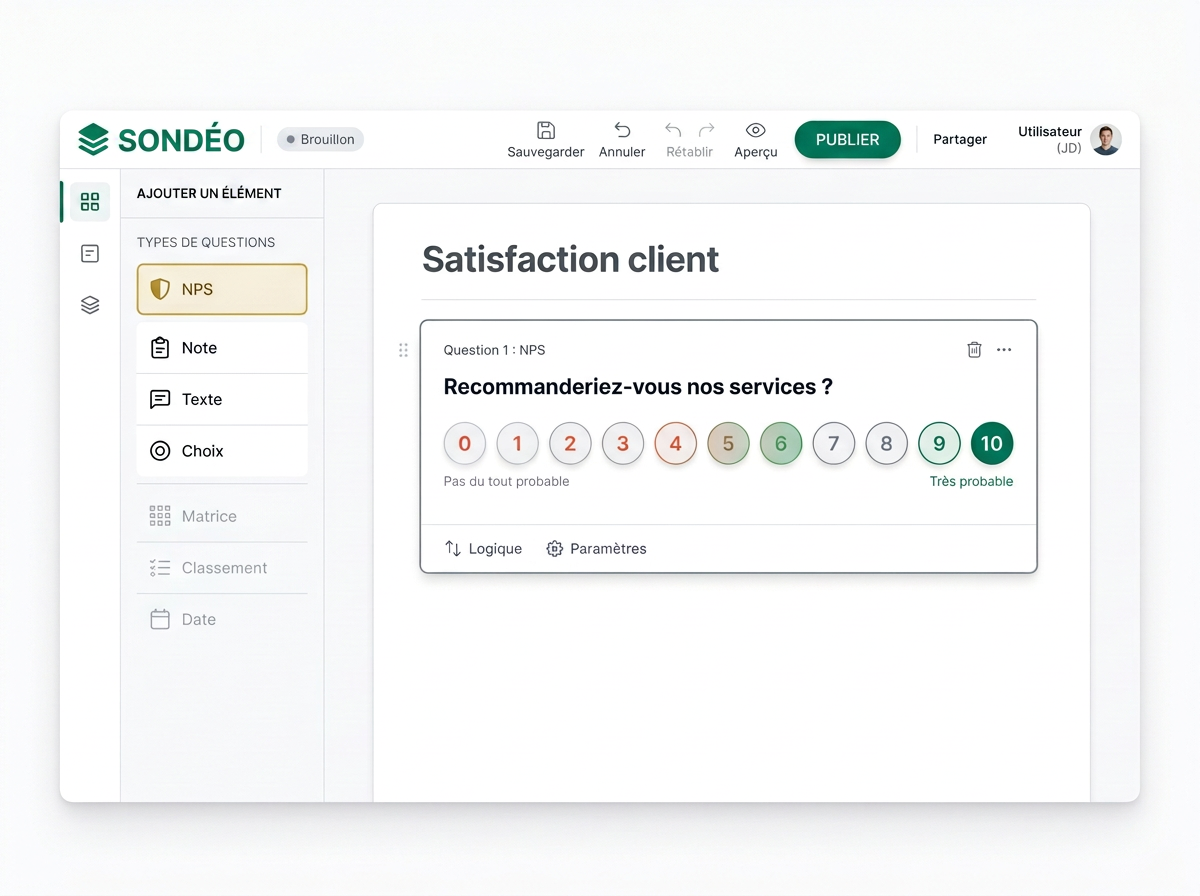Click the Utilisateur (JD) account name
The width and height of the screenshot is (1200, 896).
[1050, 140]
